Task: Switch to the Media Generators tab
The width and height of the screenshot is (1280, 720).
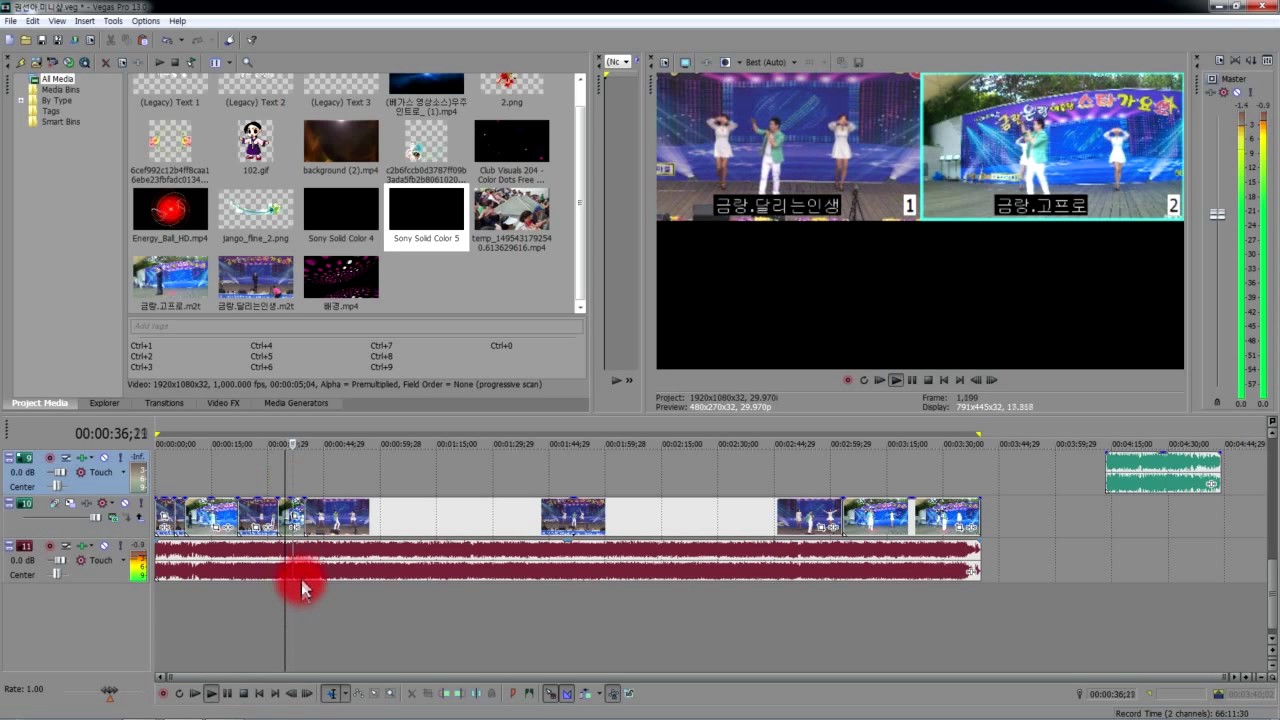Action: (x=296, y=403)
